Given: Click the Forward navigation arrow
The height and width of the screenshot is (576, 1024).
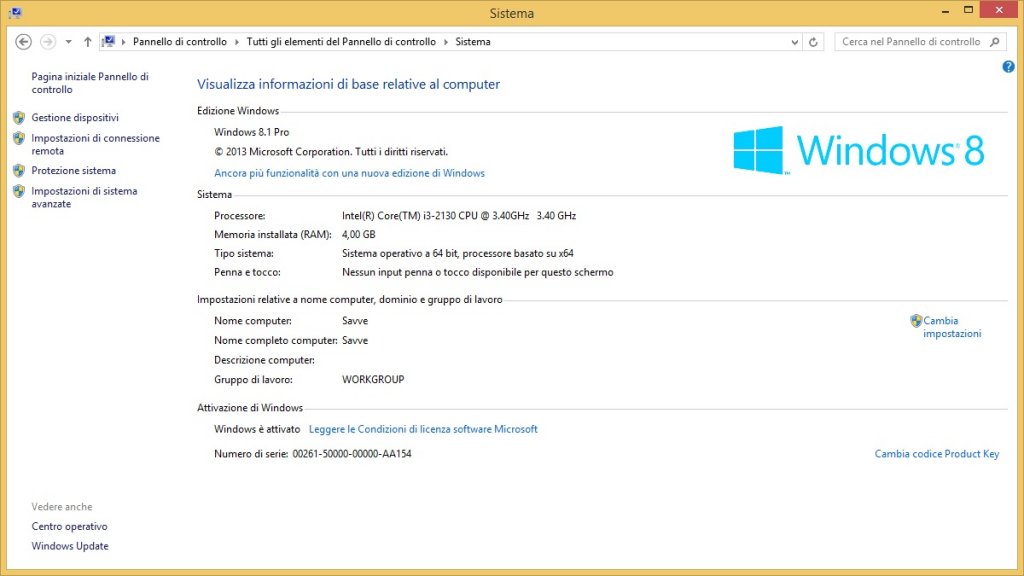Looking at the screenshot, I should pos(48,42).
